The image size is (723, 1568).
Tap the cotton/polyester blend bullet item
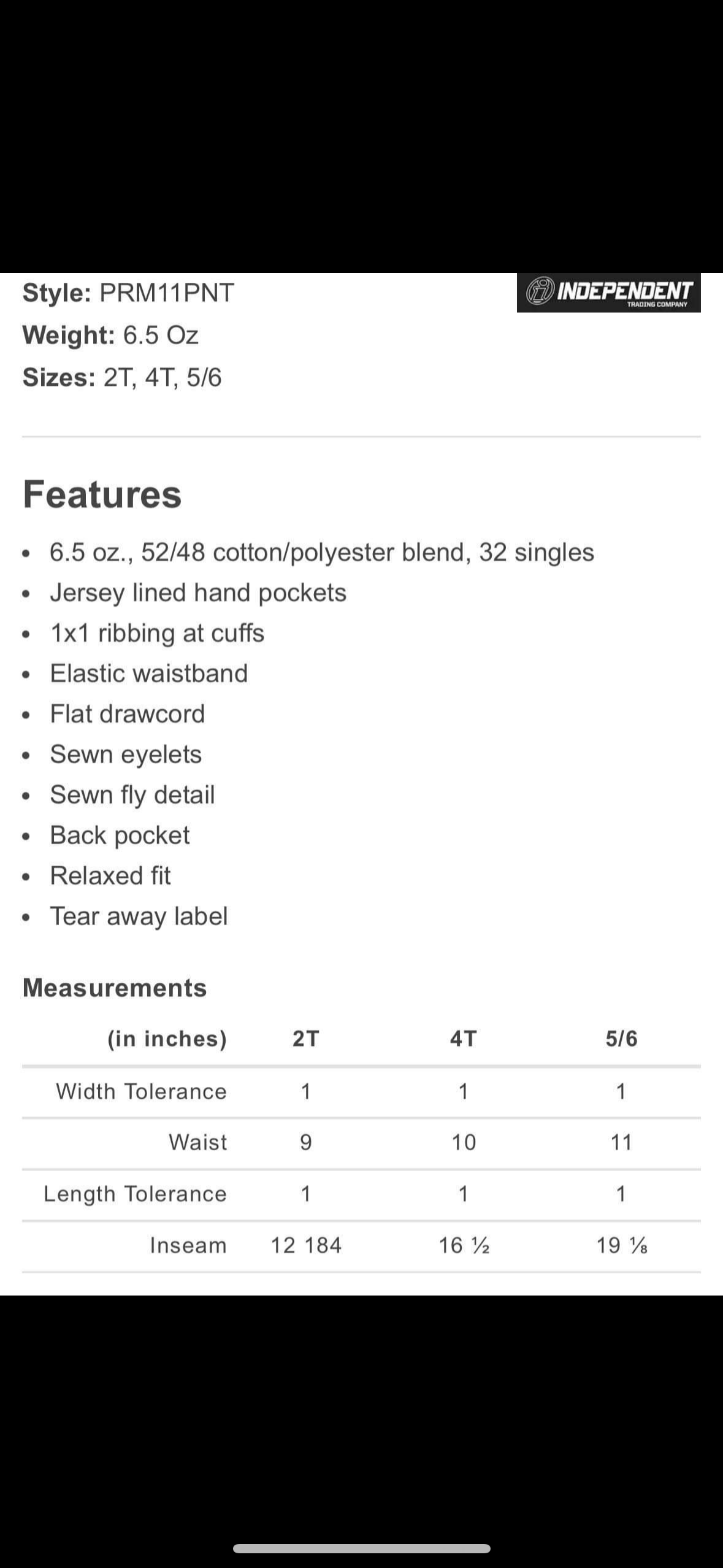click(x=322, y=552)
